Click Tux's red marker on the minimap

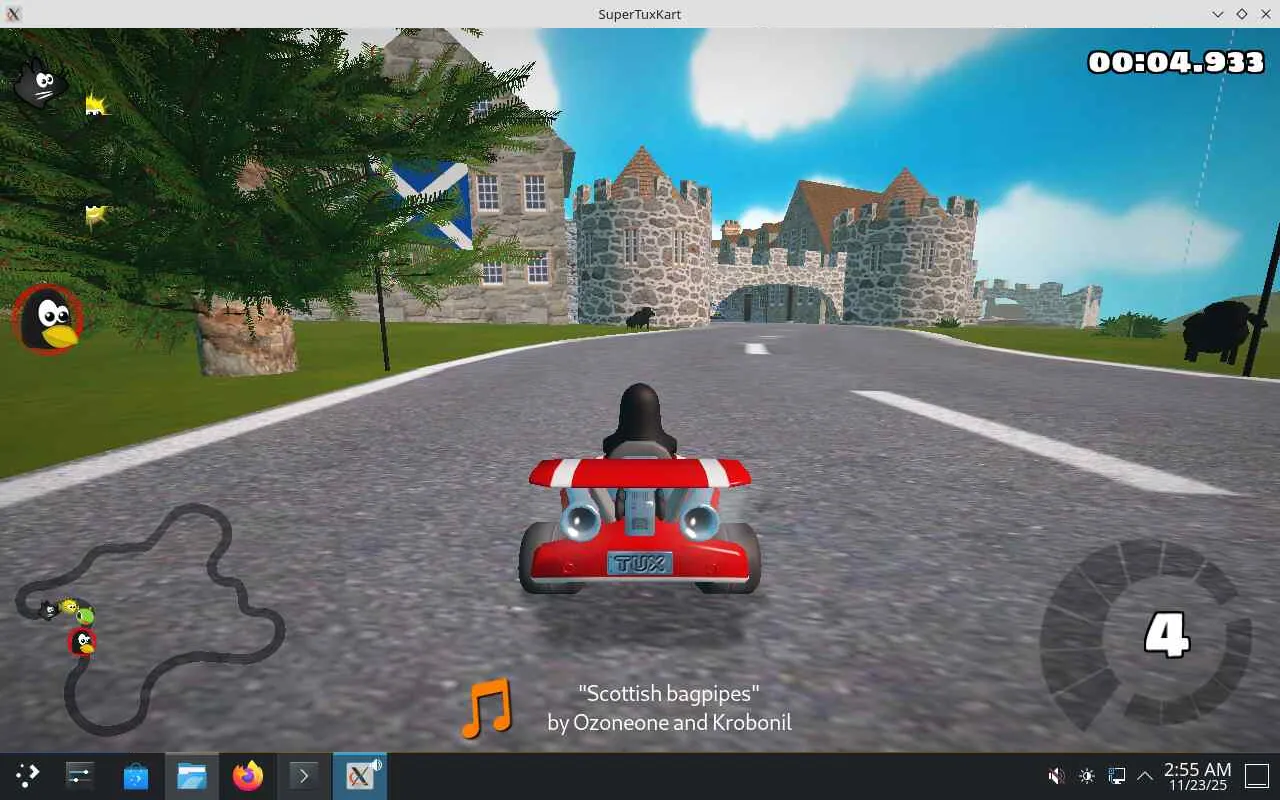(x=82, y=642)
